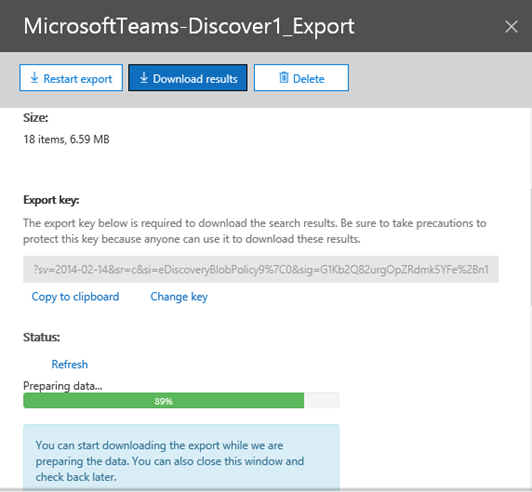
Task: Refresh the export status
Action: point(70,364)
